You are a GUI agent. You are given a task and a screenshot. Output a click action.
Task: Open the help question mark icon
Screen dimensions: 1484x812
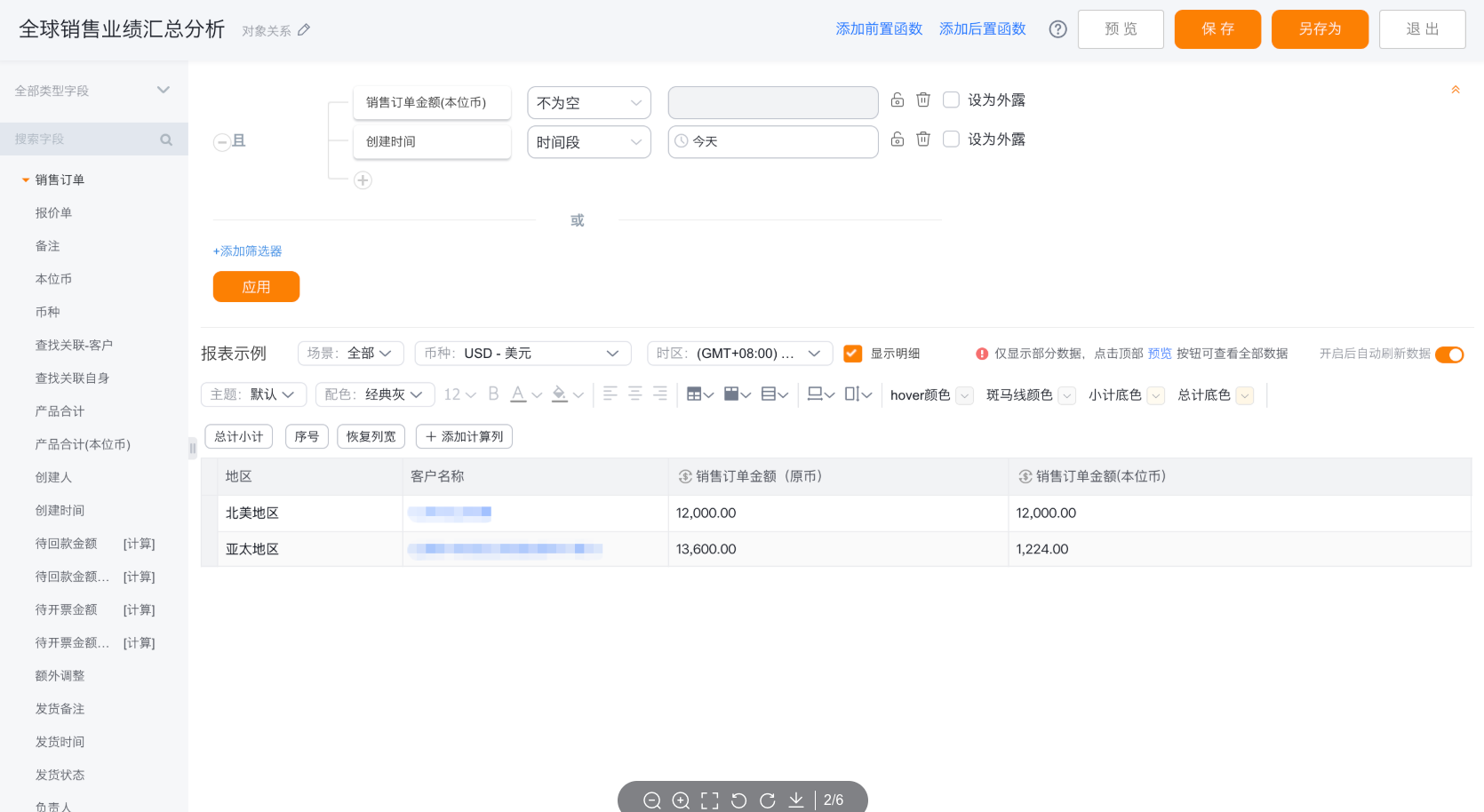click(1057, 29)
